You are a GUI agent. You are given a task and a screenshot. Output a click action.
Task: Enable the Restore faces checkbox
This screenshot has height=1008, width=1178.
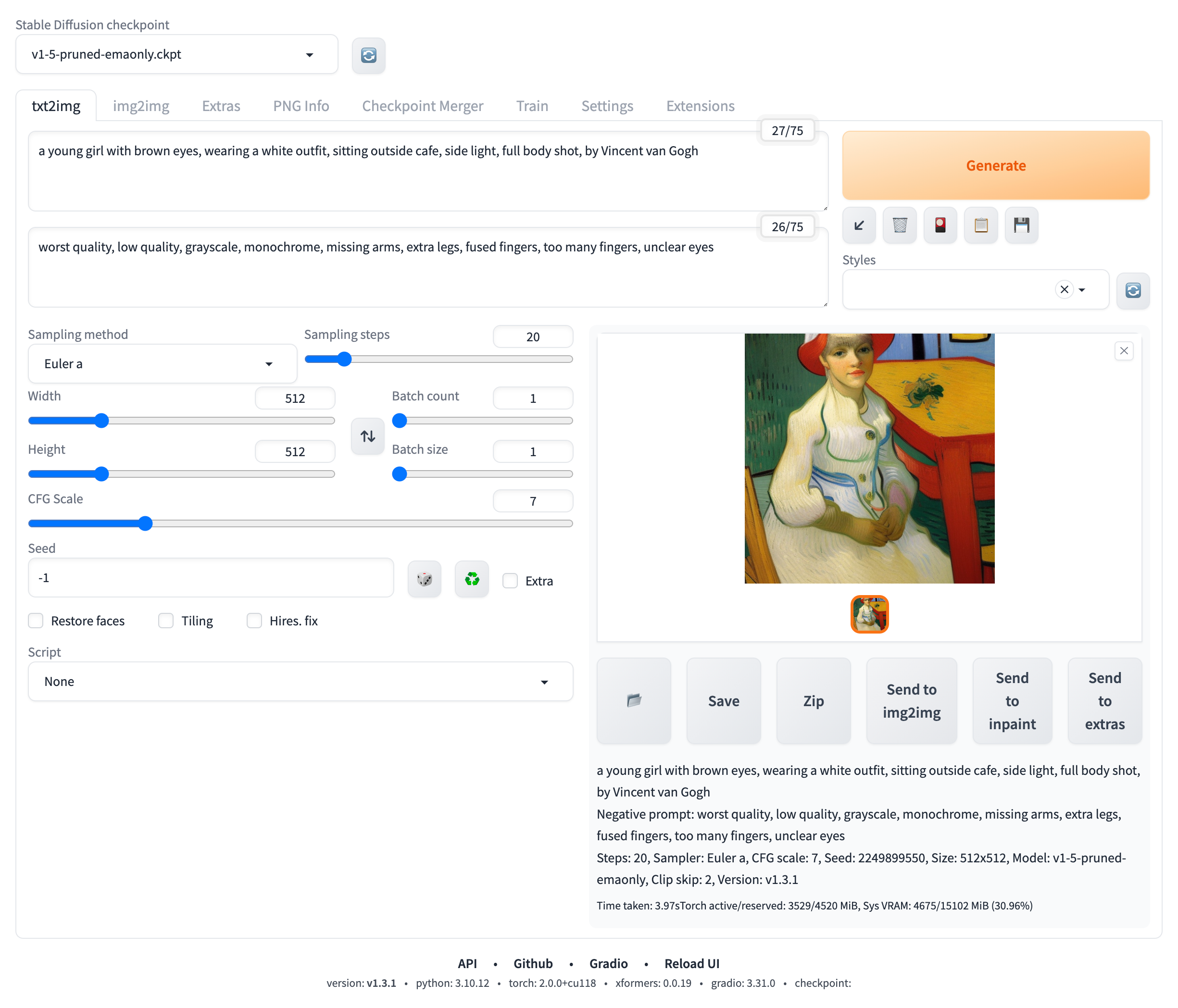point(37,620)
